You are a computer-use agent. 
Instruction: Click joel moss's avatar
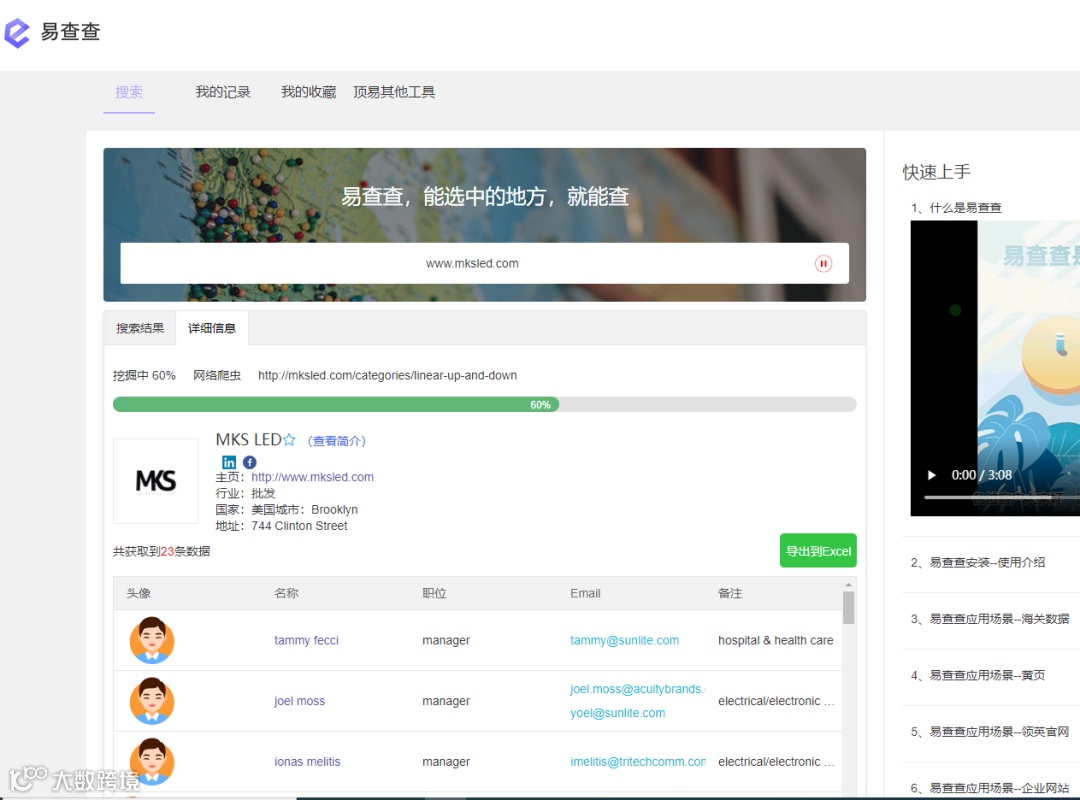click(x=152, y=701)
